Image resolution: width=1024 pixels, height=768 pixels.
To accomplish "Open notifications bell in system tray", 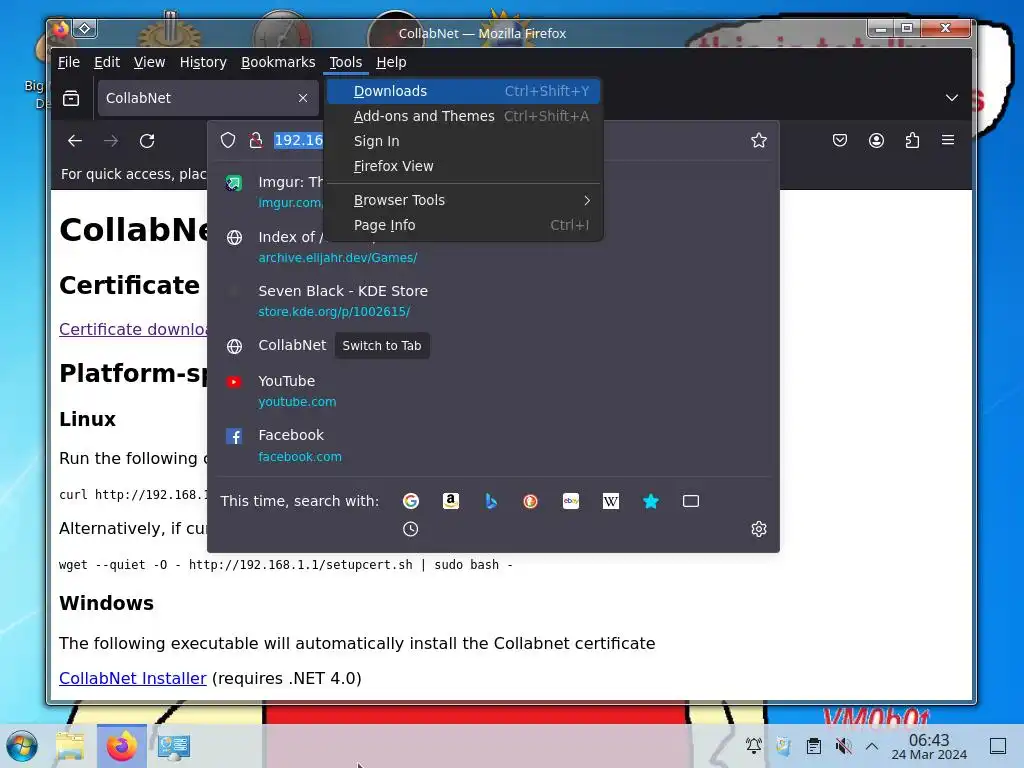I will click(754, 746).
